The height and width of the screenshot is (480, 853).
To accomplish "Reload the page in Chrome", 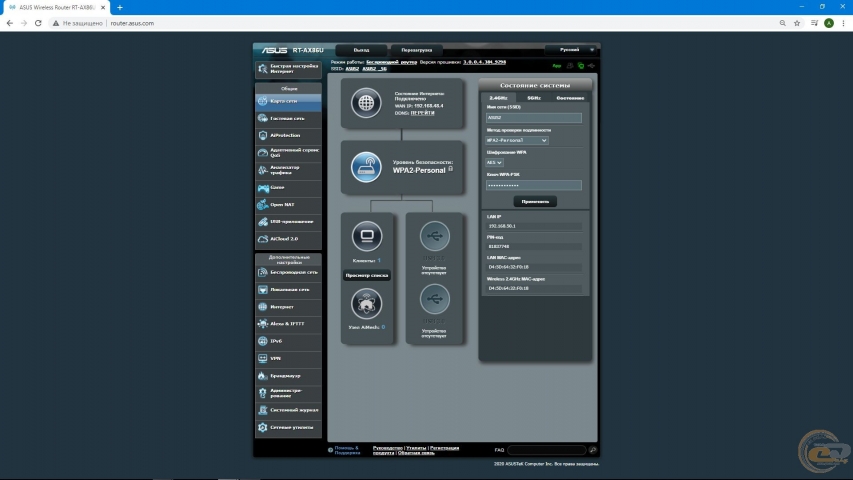I will pos(38,23).
